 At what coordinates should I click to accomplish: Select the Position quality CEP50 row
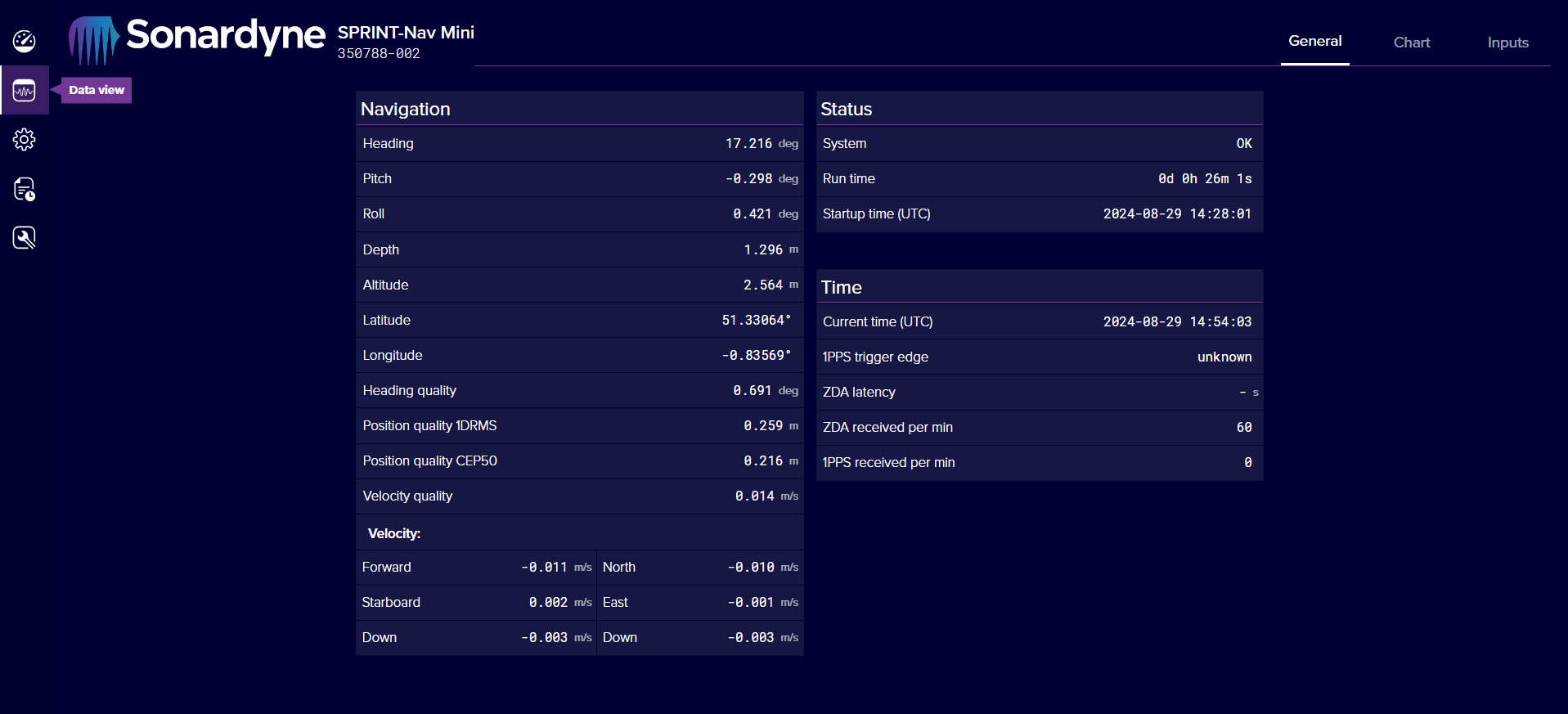coord(579,461)
